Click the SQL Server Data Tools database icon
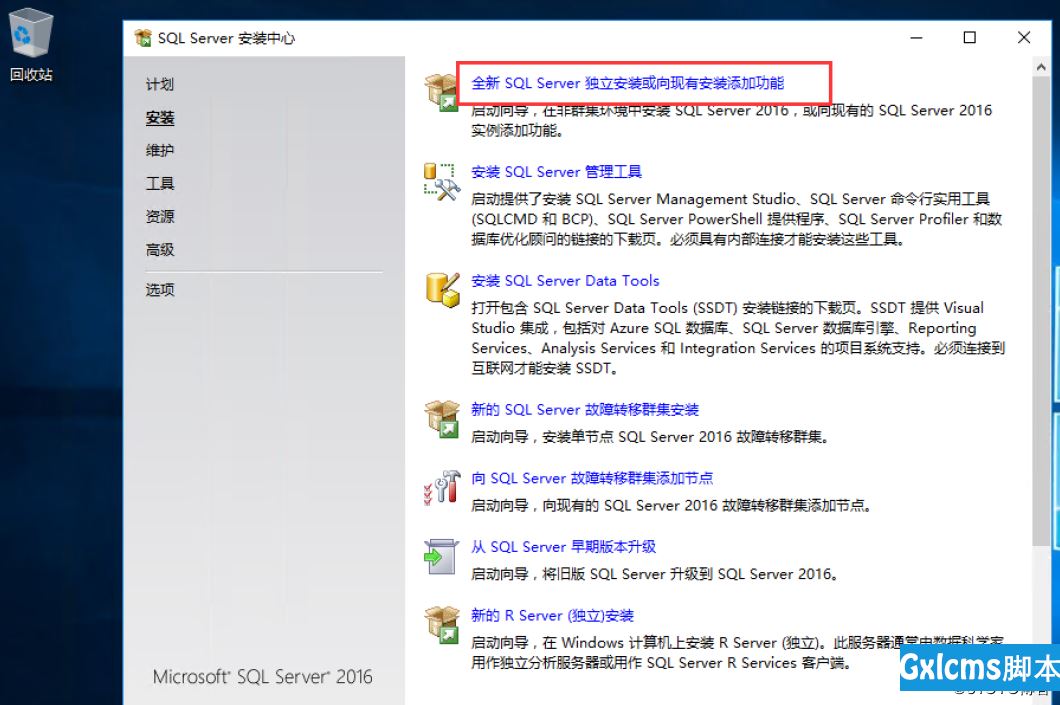Viewport: 1060px width, 705px height. [442, 289]
